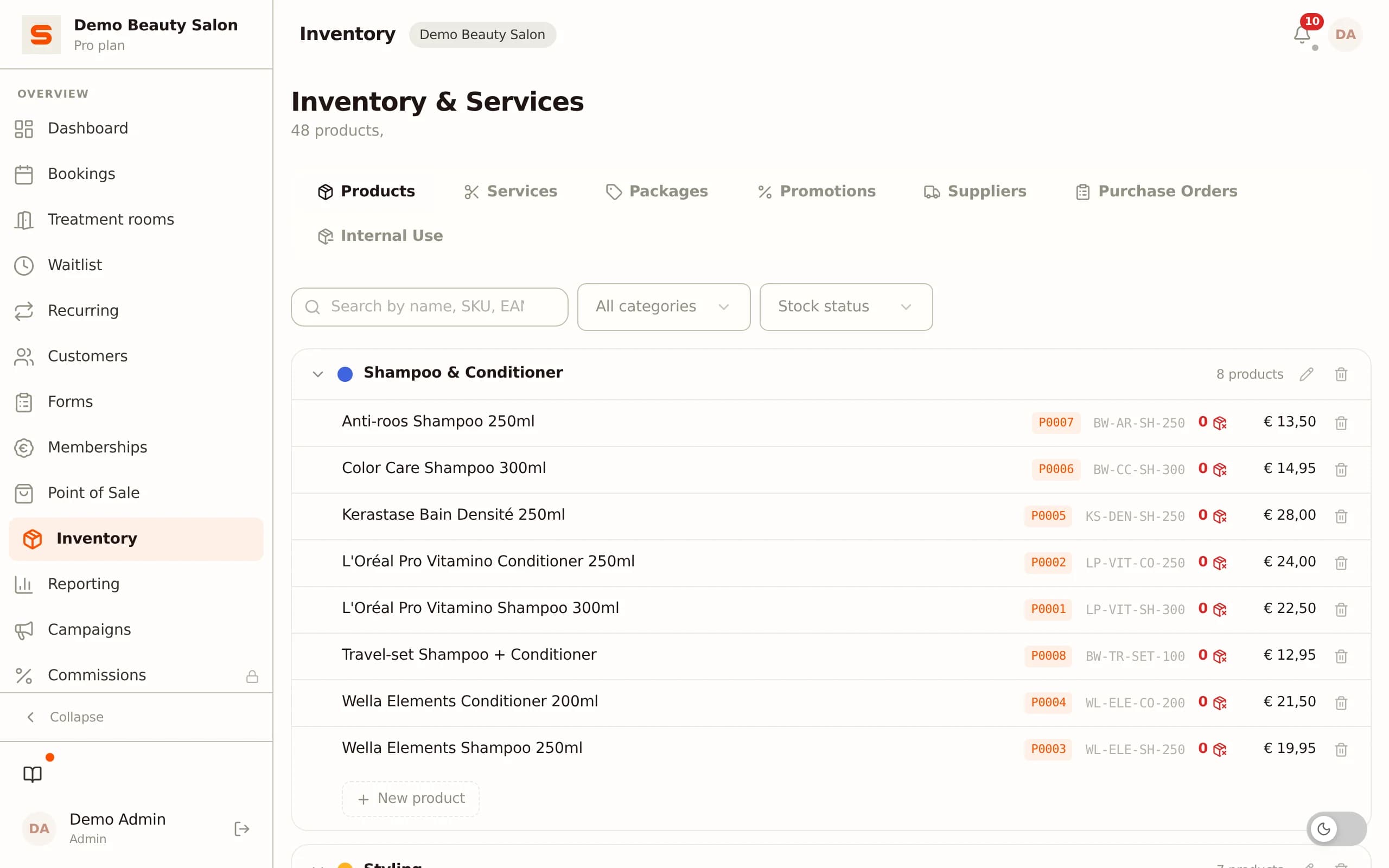Screen dimensions: 1389x868
Task: Click the search magnifier icon
Action: [x=312, y=307]
